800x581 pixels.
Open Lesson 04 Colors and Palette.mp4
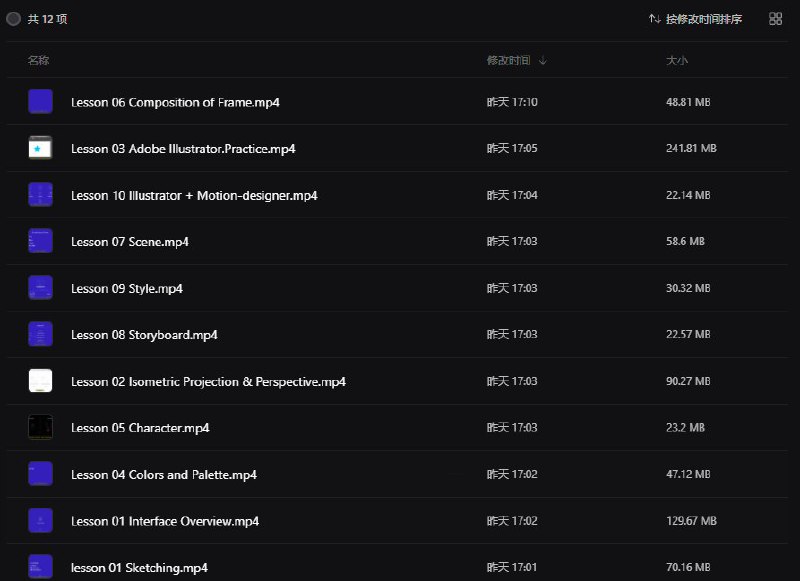[164, 474]
